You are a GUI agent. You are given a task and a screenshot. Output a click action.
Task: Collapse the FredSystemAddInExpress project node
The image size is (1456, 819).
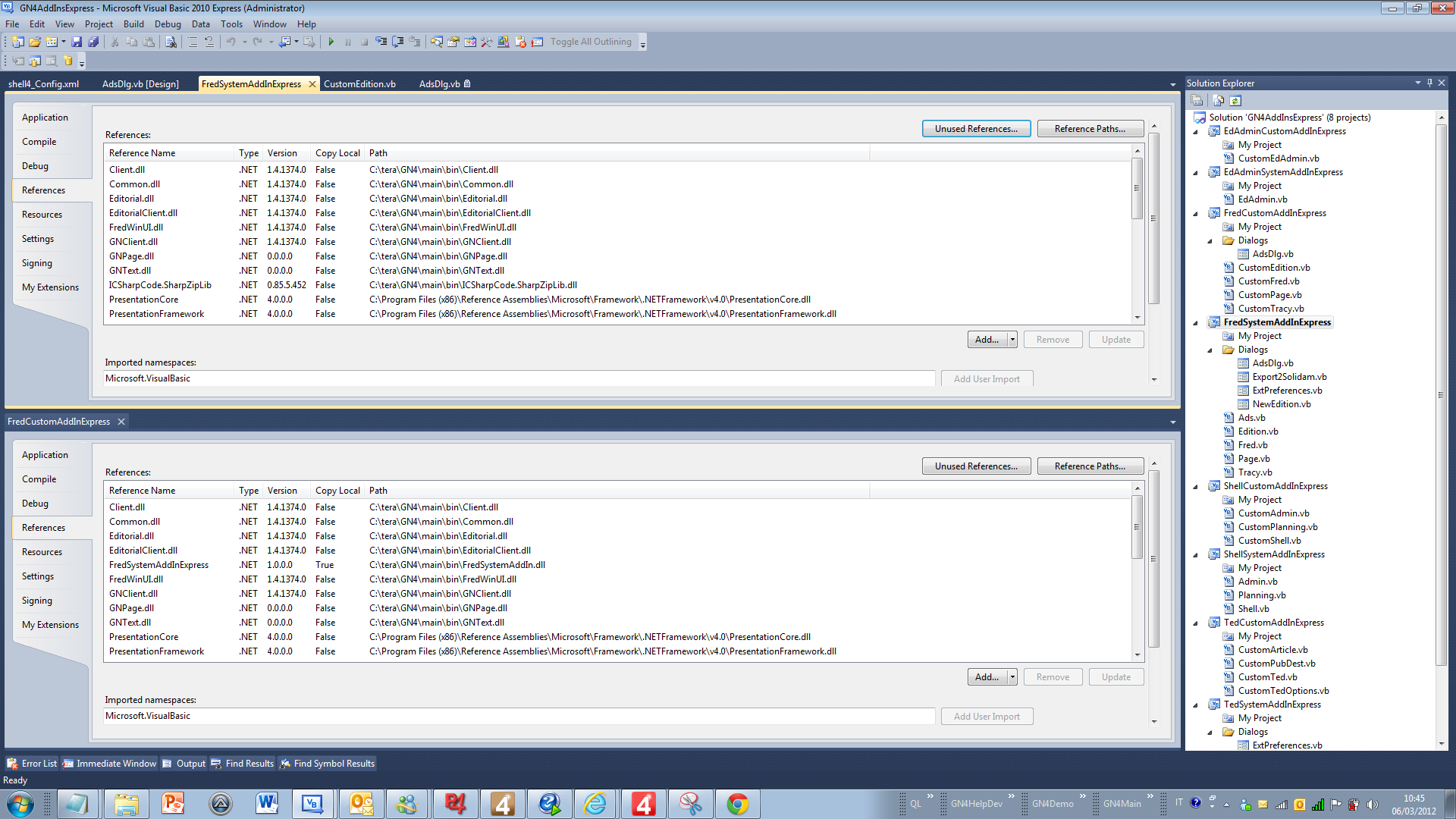click(x=1197, y=322)
